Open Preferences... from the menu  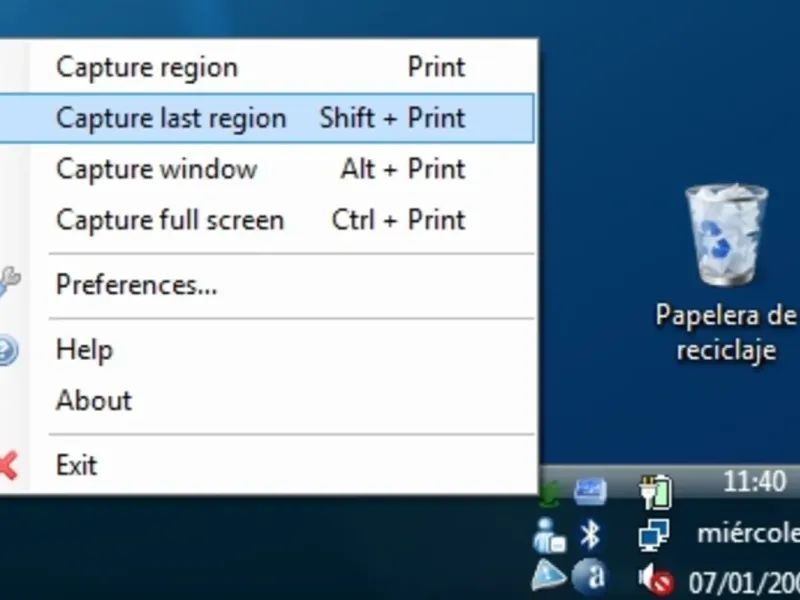tap(266, 285)
